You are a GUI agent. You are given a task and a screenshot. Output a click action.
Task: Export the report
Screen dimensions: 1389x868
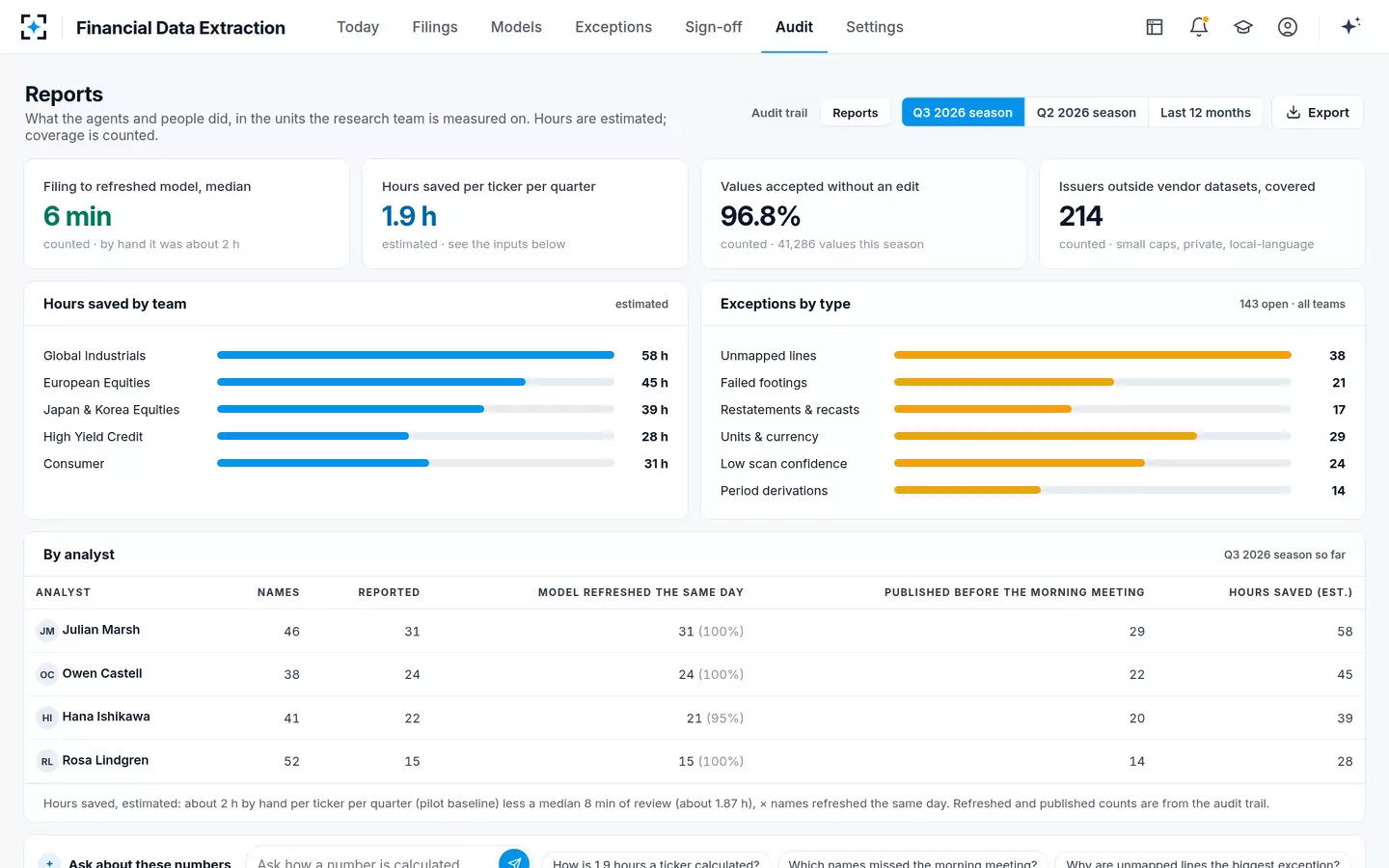click(x=1318, y=113)
